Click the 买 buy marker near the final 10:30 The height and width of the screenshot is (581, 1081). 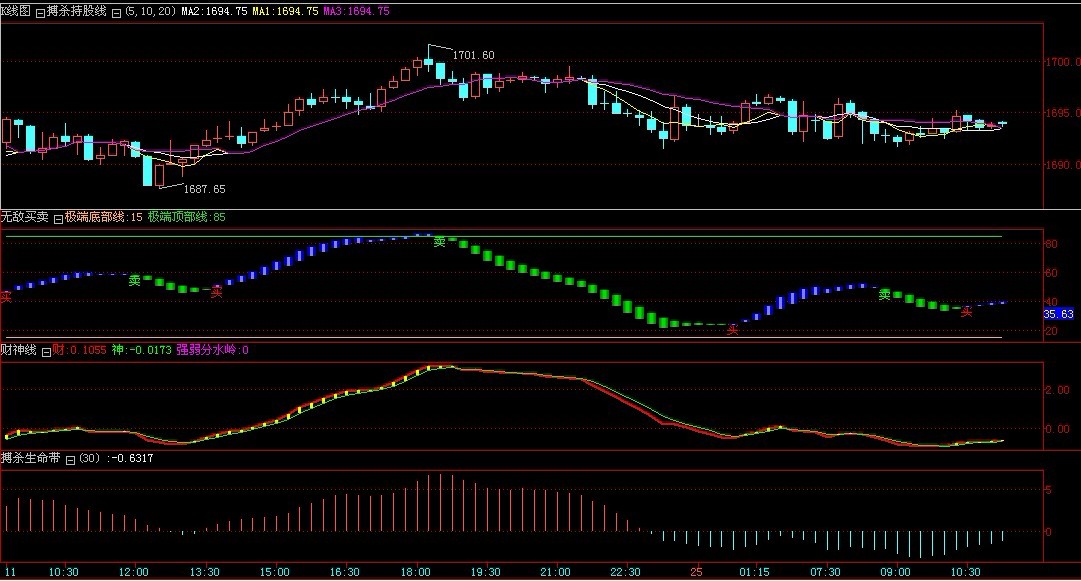967,312
